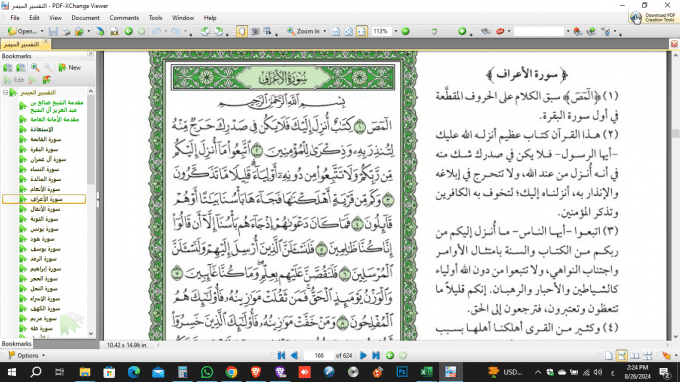This screenshot has width=680, height=382.
Task: Jump to the first page
Action: [281, 356]
